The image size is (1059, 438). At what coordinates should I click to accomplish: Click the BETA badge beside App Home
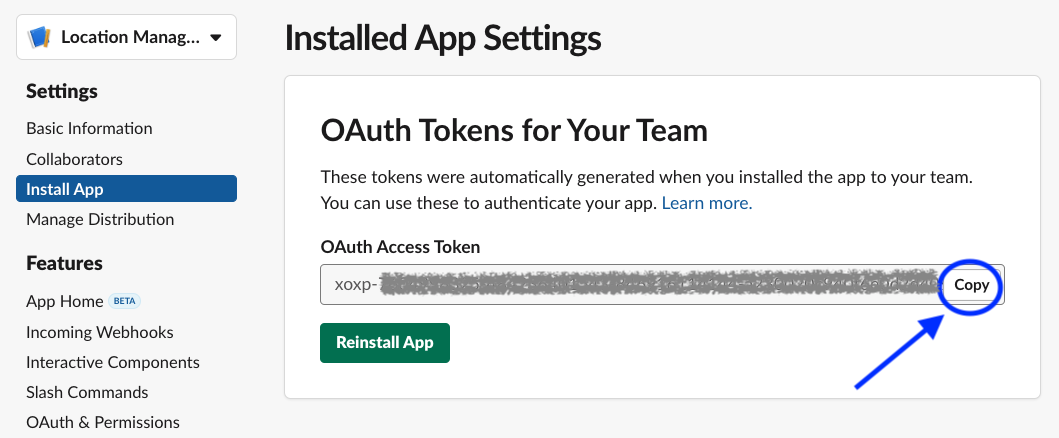[x=123, y=301]
